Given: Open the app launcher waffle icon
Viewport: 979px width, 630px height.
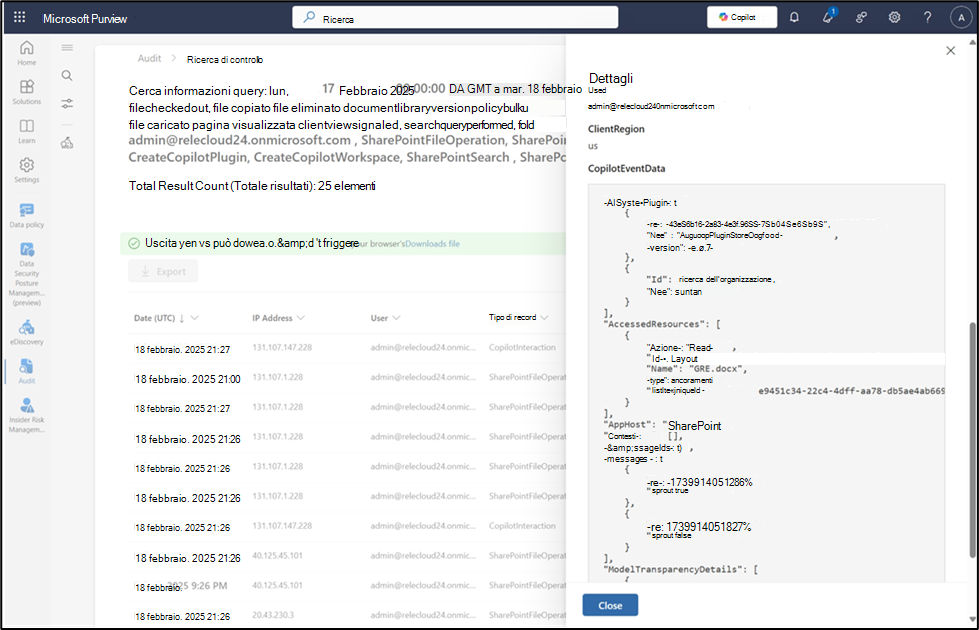Looking at the screenshot, I should [x=19, y=17].
